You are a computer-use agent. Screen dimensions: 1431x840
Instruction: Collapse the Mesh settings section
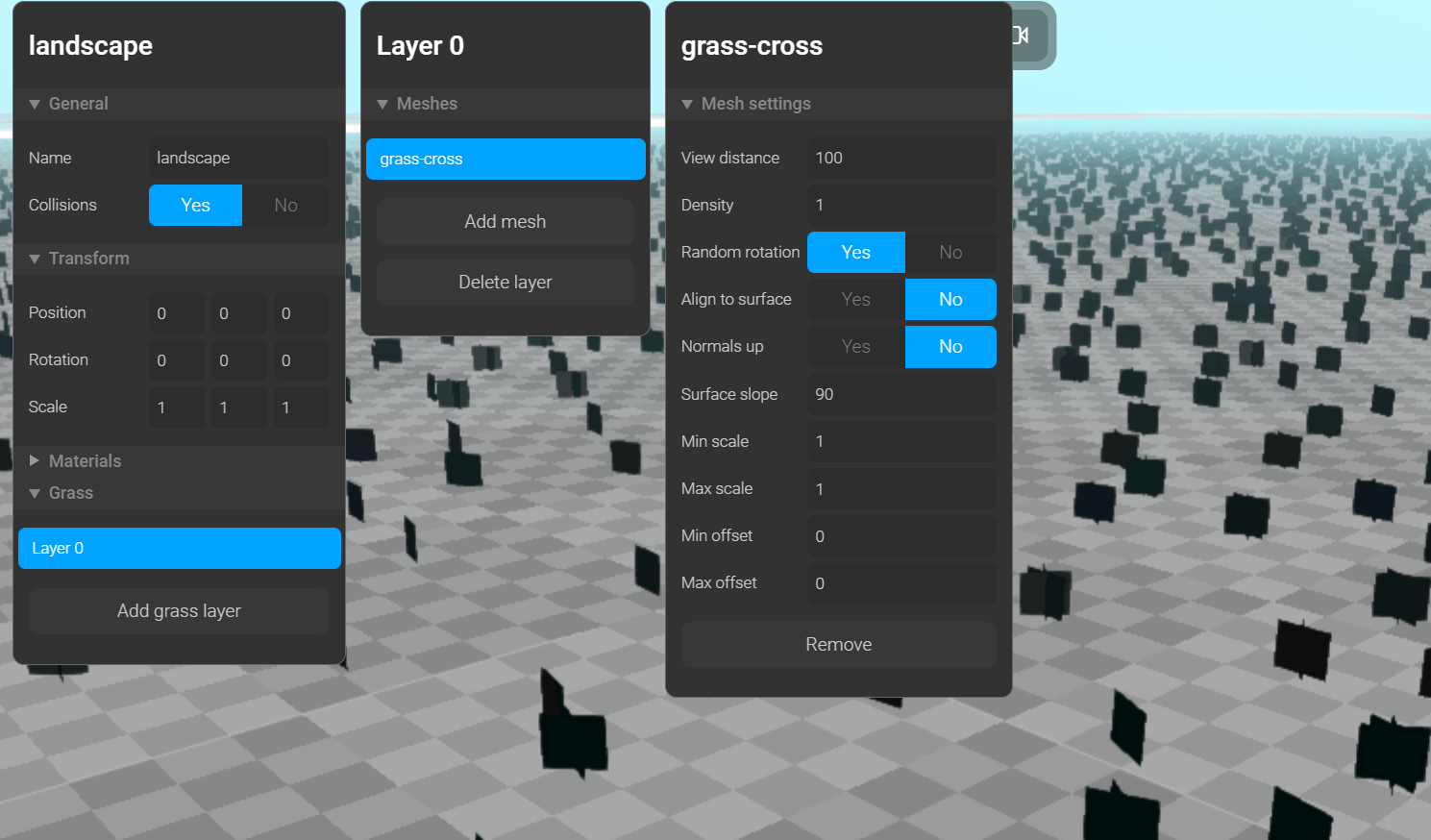coord(754,104)
